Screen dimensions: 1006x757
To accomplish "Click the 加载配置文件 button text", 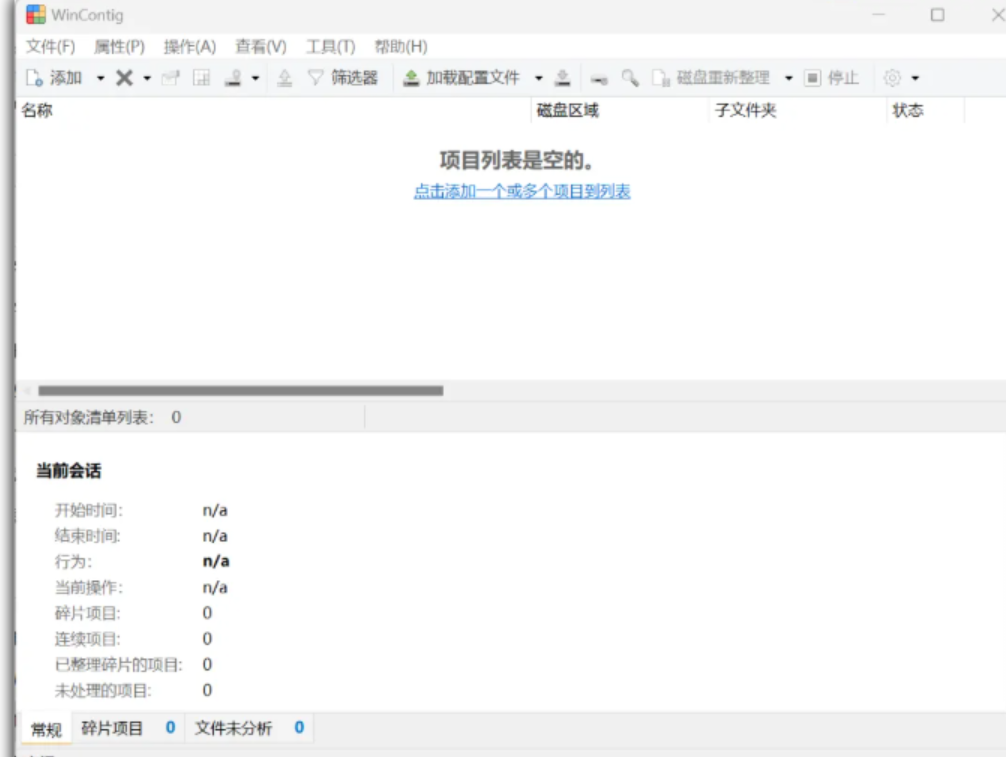I will click(473, 78).
